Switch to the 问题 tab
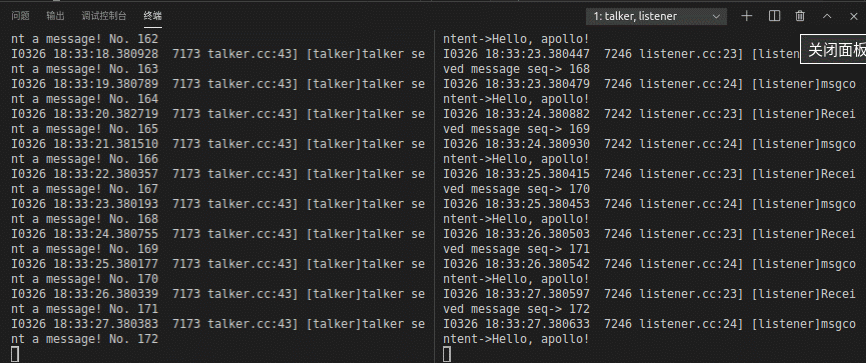866x363 pixels. 20,16
